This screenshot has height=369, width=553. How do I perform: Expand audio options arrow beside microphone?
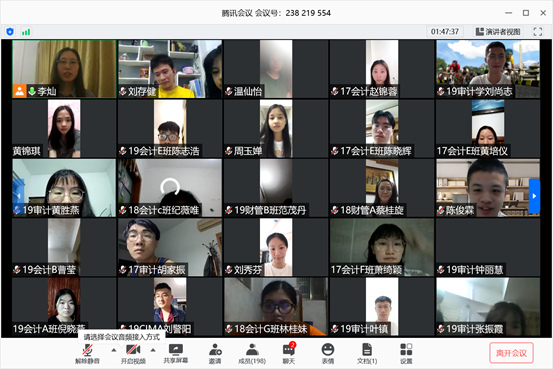click(114, 350)
